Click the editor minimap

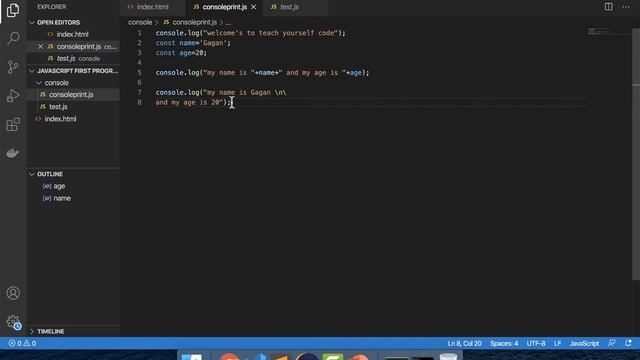coord(609,31)
